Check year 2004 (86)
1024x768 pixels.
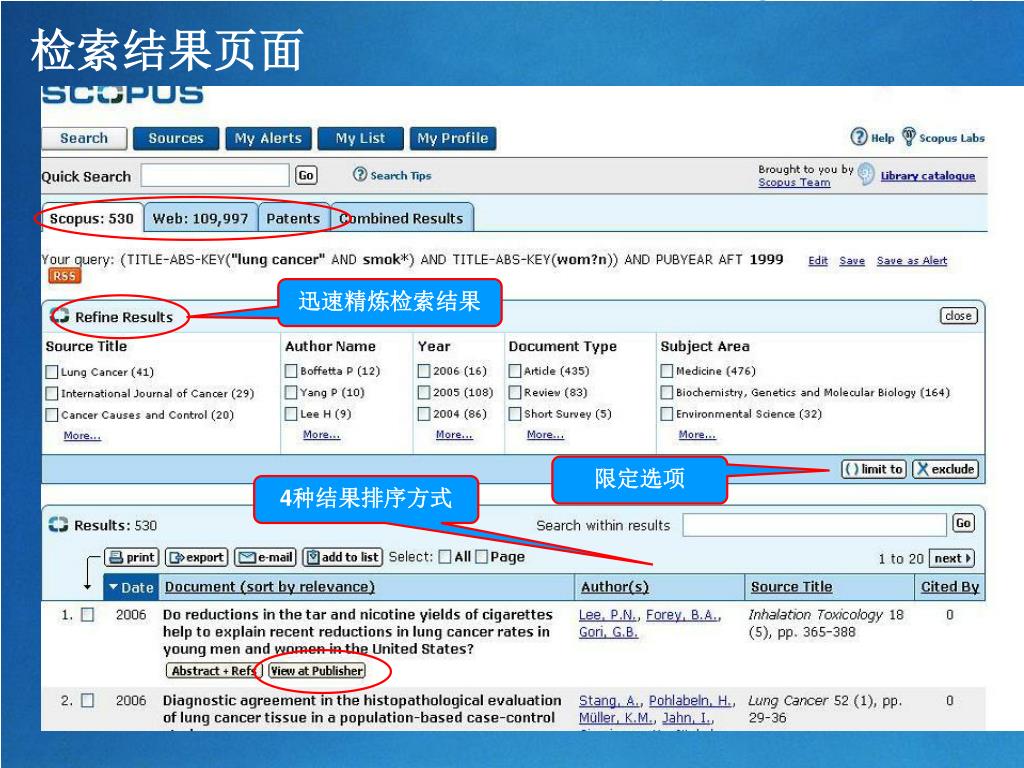click(x=424, y=414)
